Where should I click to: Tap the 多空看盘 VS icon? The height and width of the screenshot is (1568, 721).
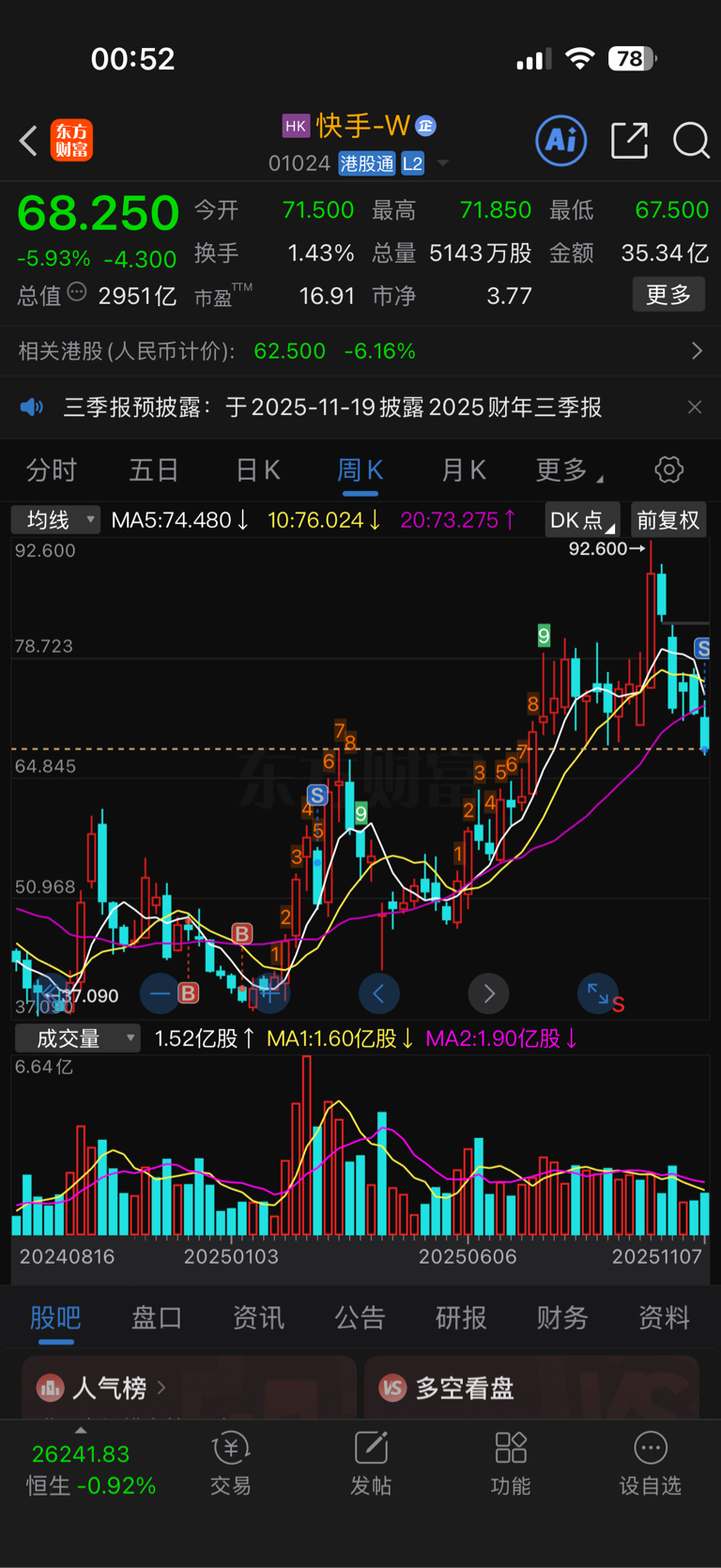click(x=392, y=1388)
